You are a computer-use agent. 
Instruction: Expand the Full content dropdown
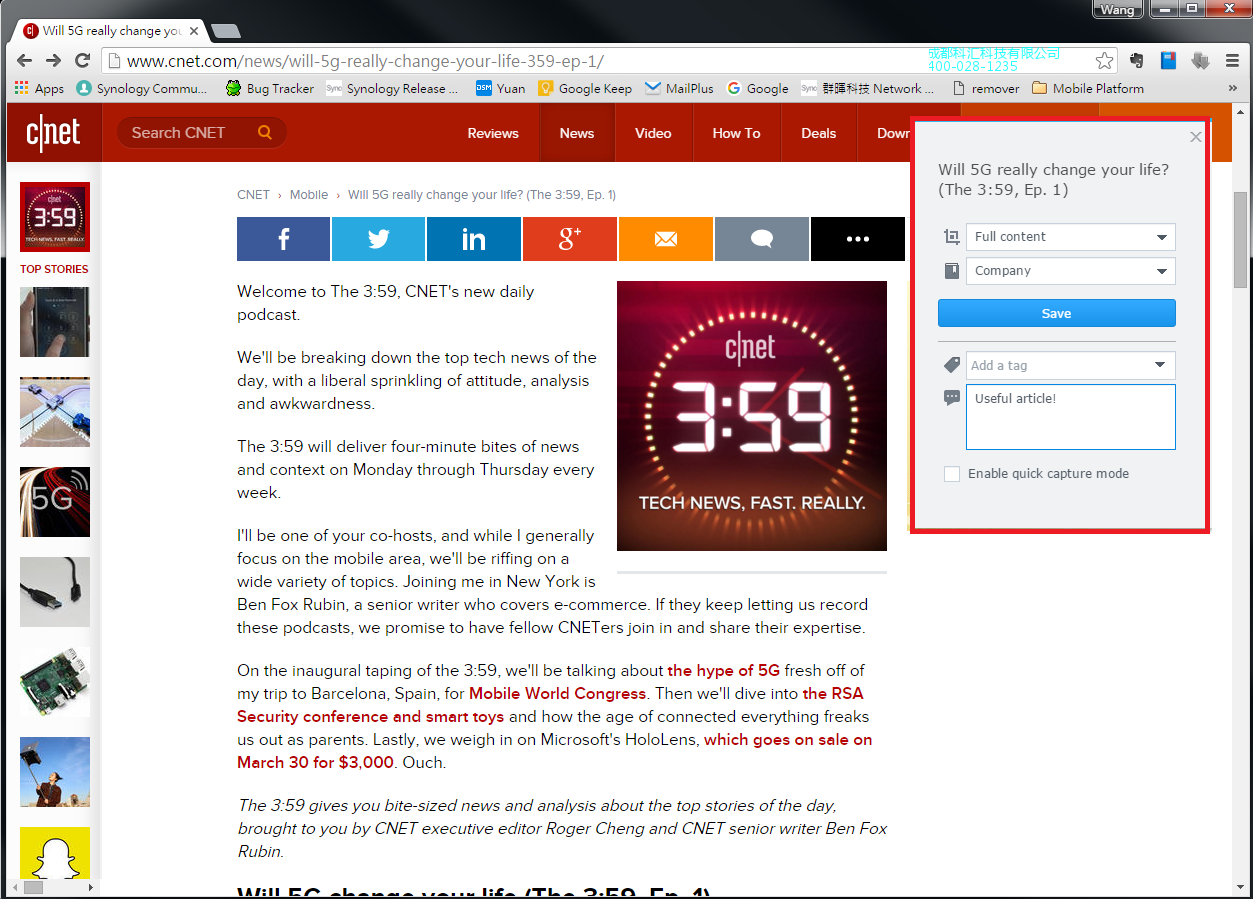point(1070,237)
